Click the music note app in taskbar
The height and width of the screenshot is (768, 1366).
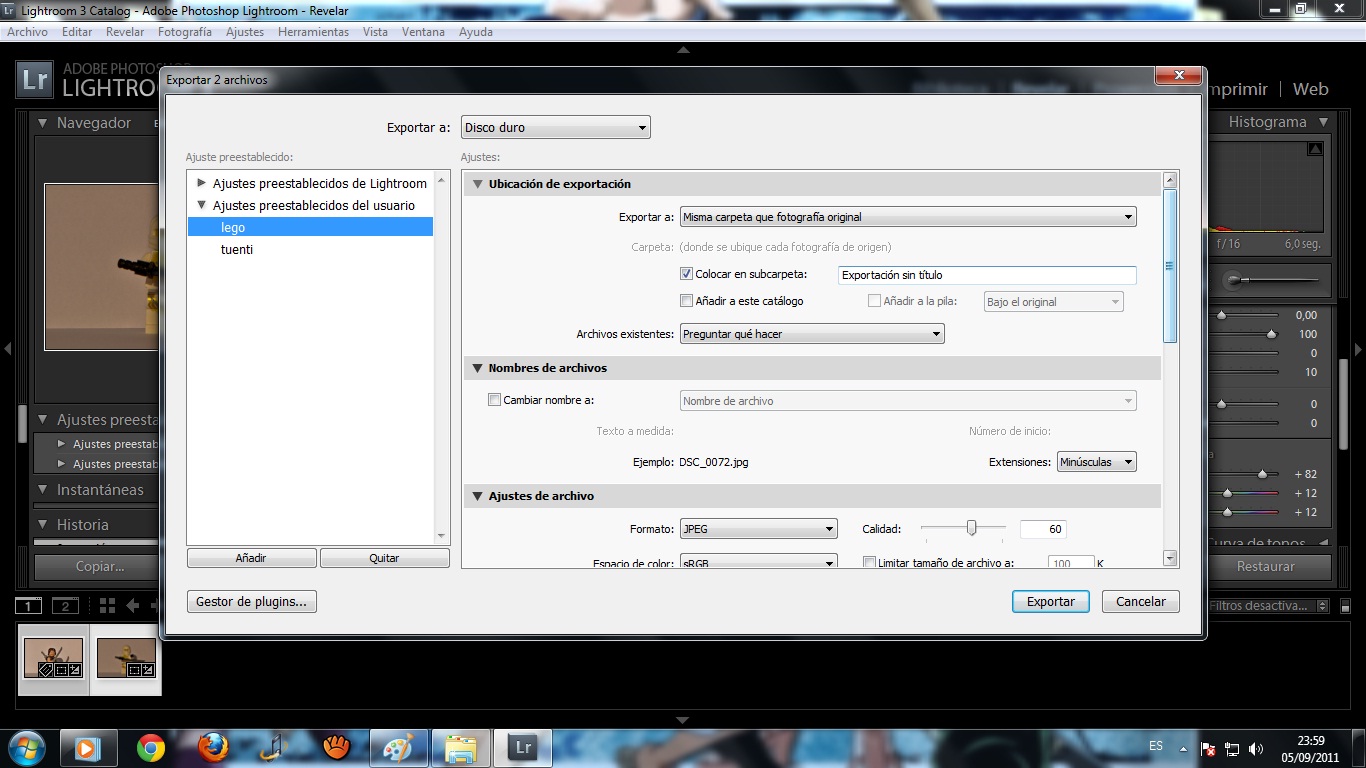[x=274, y=747]
